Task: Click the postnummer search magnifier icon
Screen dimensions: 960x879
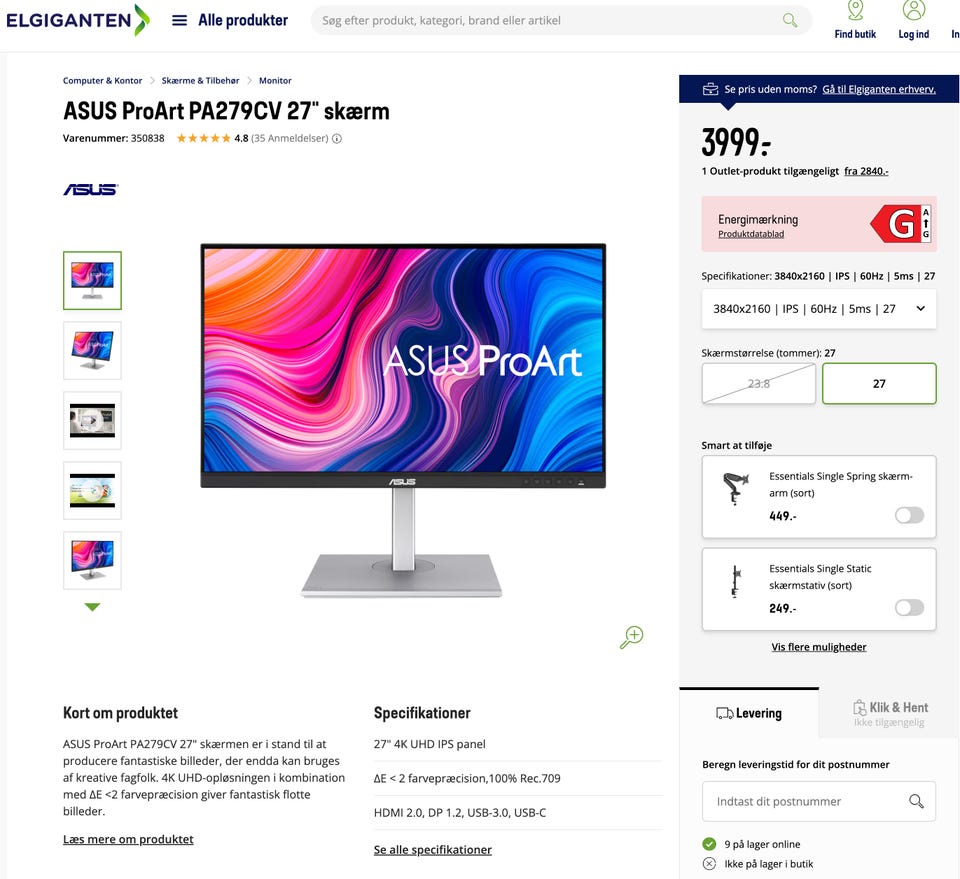Action: (916, 801)
